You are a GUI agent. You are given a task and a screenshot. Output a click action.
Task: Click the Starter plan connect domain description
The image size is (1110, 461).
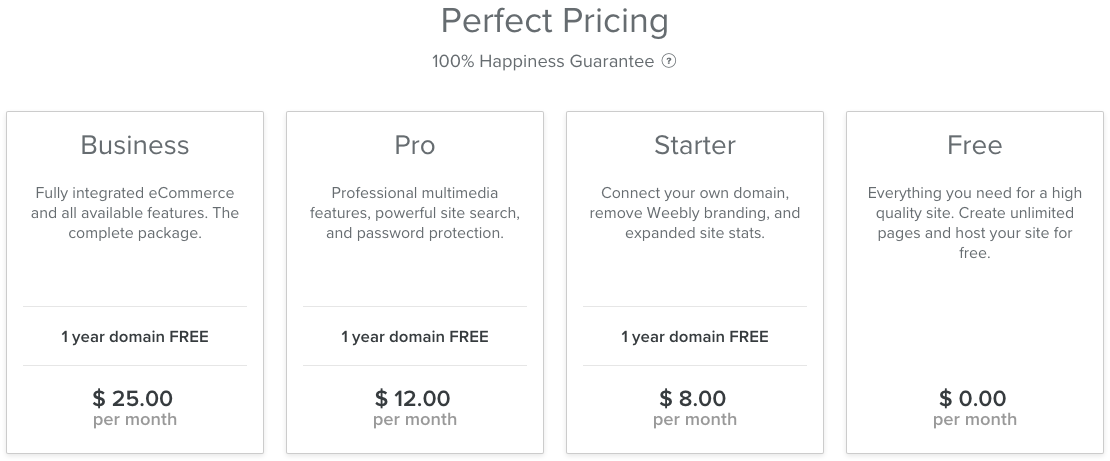[695, 213]
